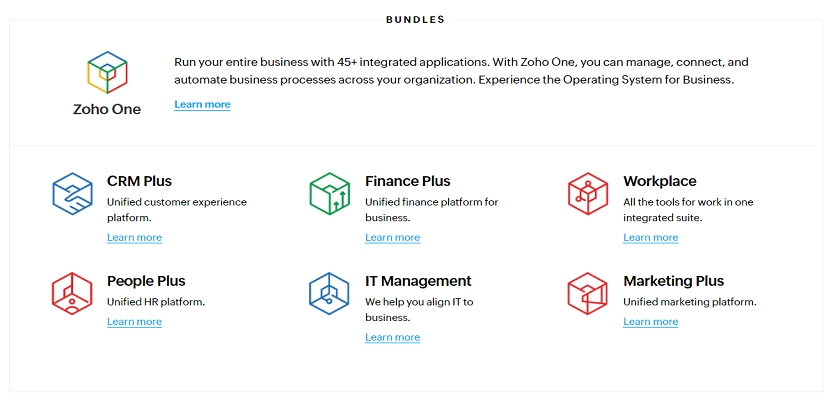Click the Zoho One cube logo

pyautogui.click(x=107, y=72)
